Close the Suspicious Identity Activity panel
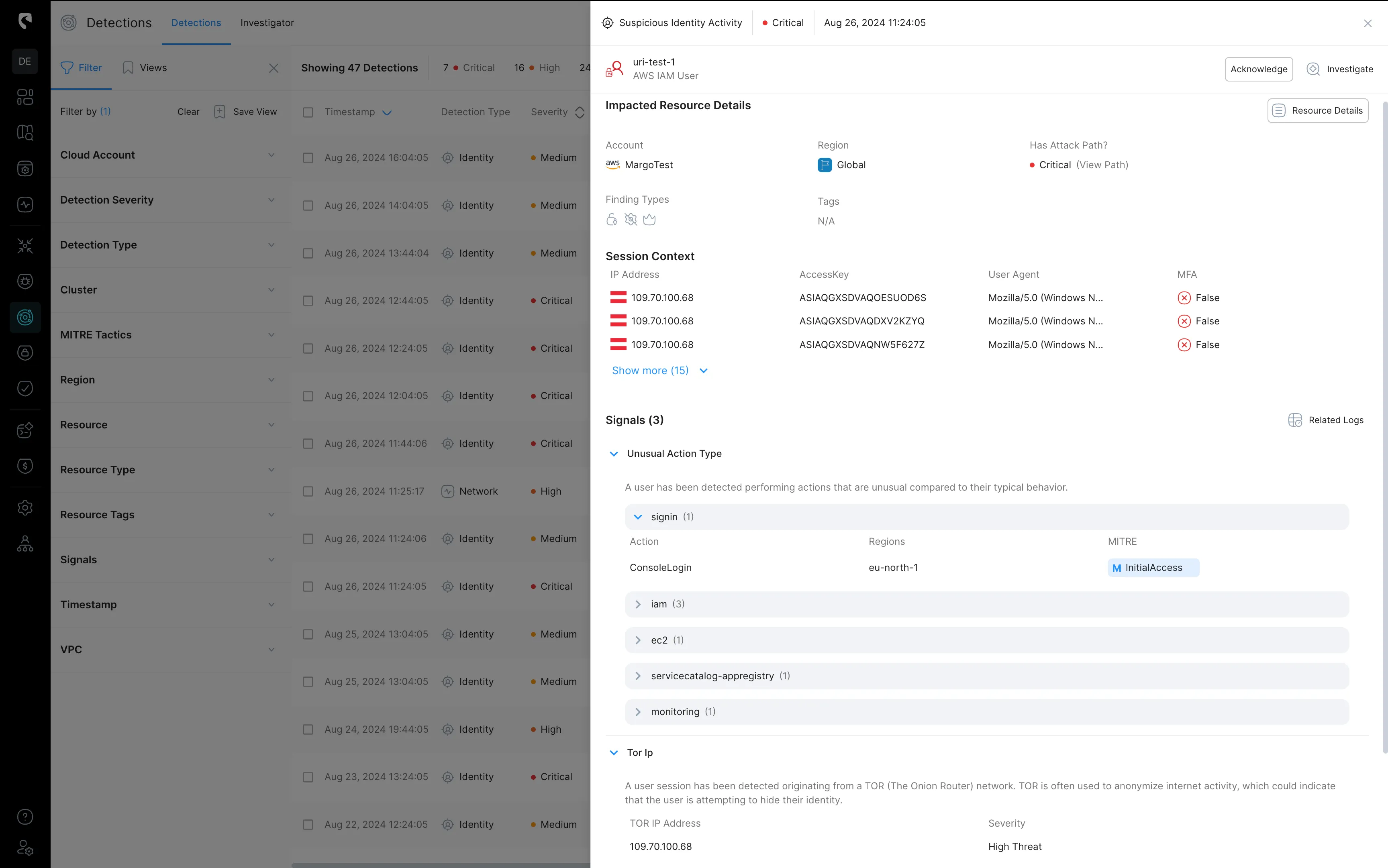This screenshot has height=868, width=1388. coord(1368,23)
